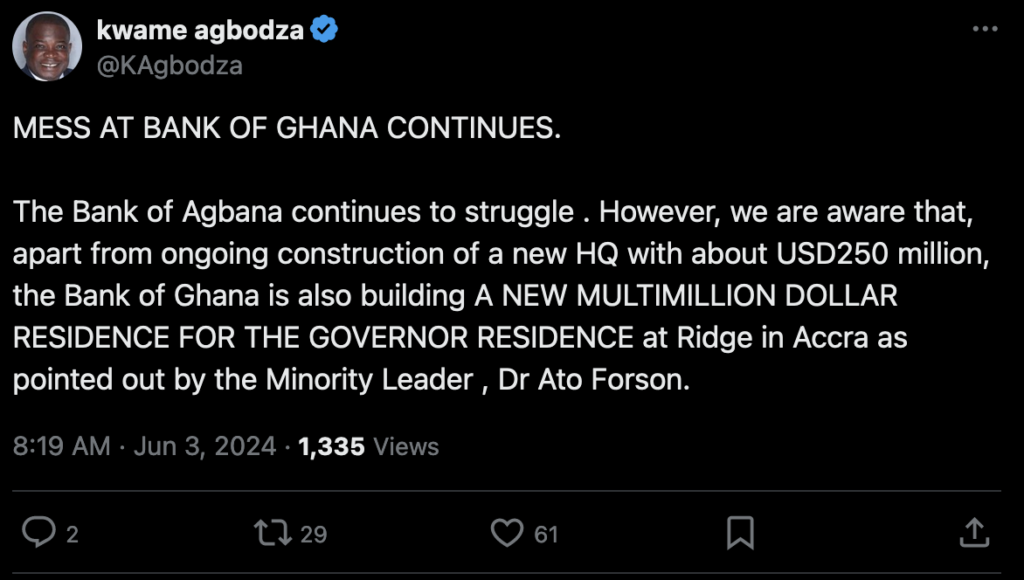The height and width of the screenshot is (580, 1024).
Task: Click the USD250 million text in the post
Action: (x=882, y=254)
